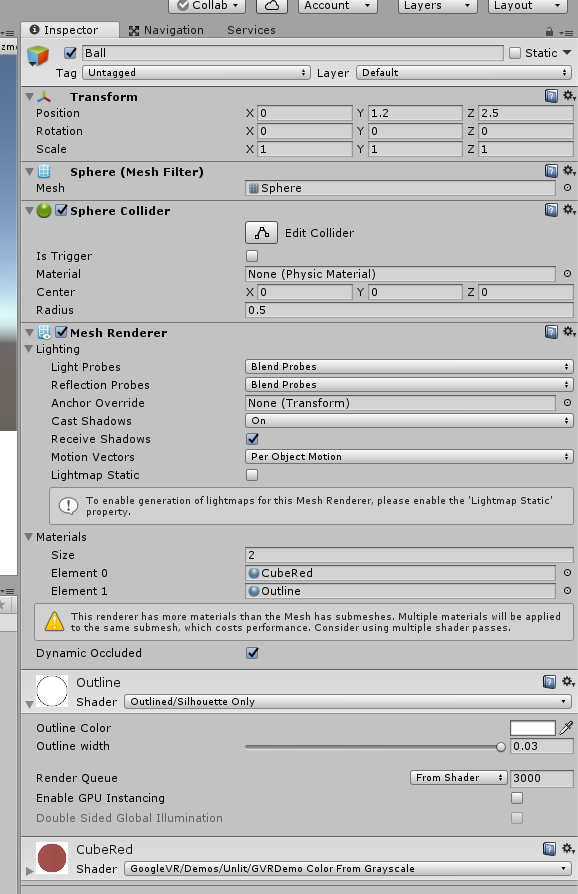Switch to the Services tab

coord(251,30)
